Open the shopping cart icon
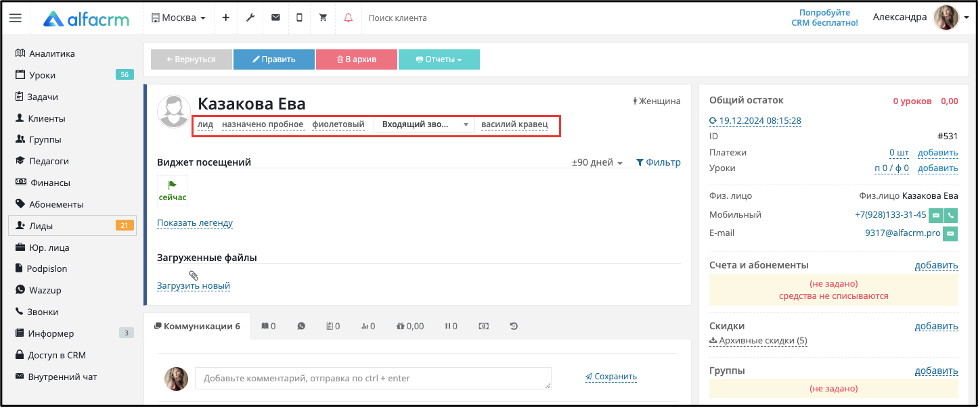 coord(323,18)
